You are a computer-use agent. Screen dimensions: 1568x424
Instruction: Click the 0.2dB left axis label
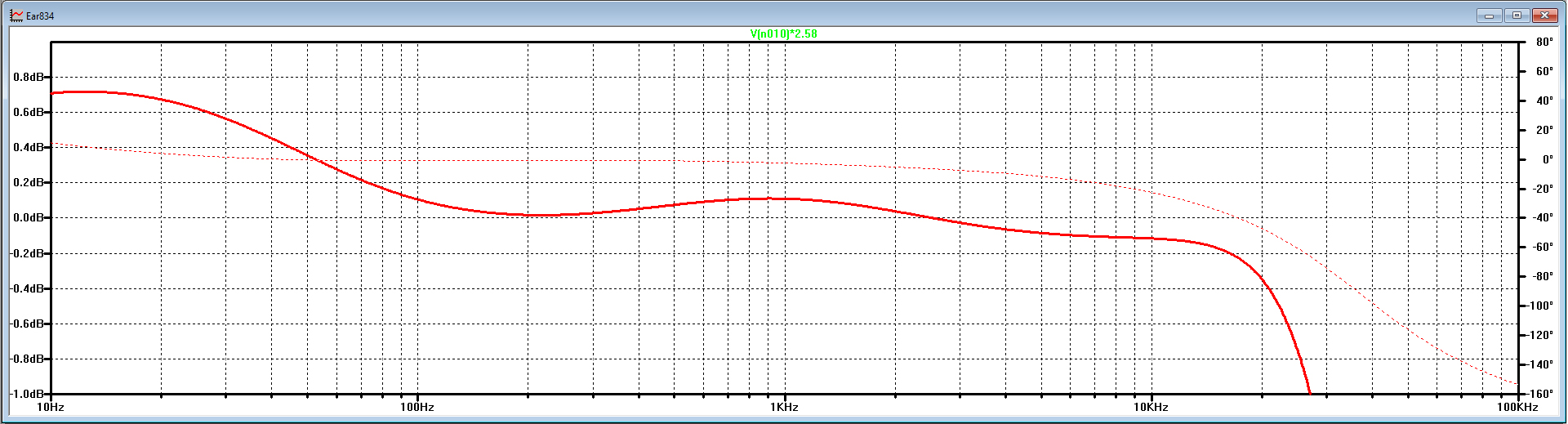coord(29,182)
